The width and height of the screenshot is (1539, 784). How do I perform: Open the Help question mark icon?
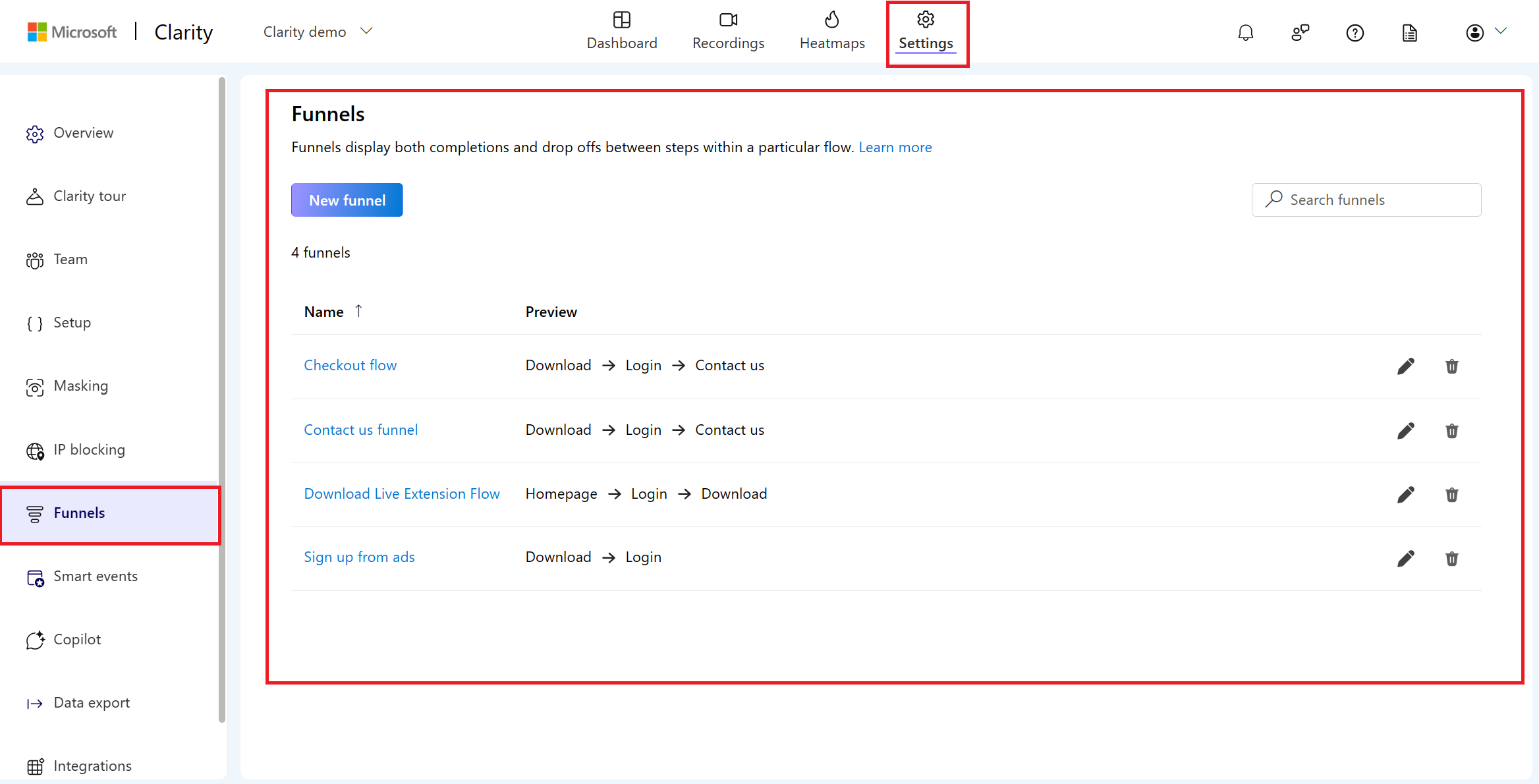pyautogui.click(x=1355, y=32)
